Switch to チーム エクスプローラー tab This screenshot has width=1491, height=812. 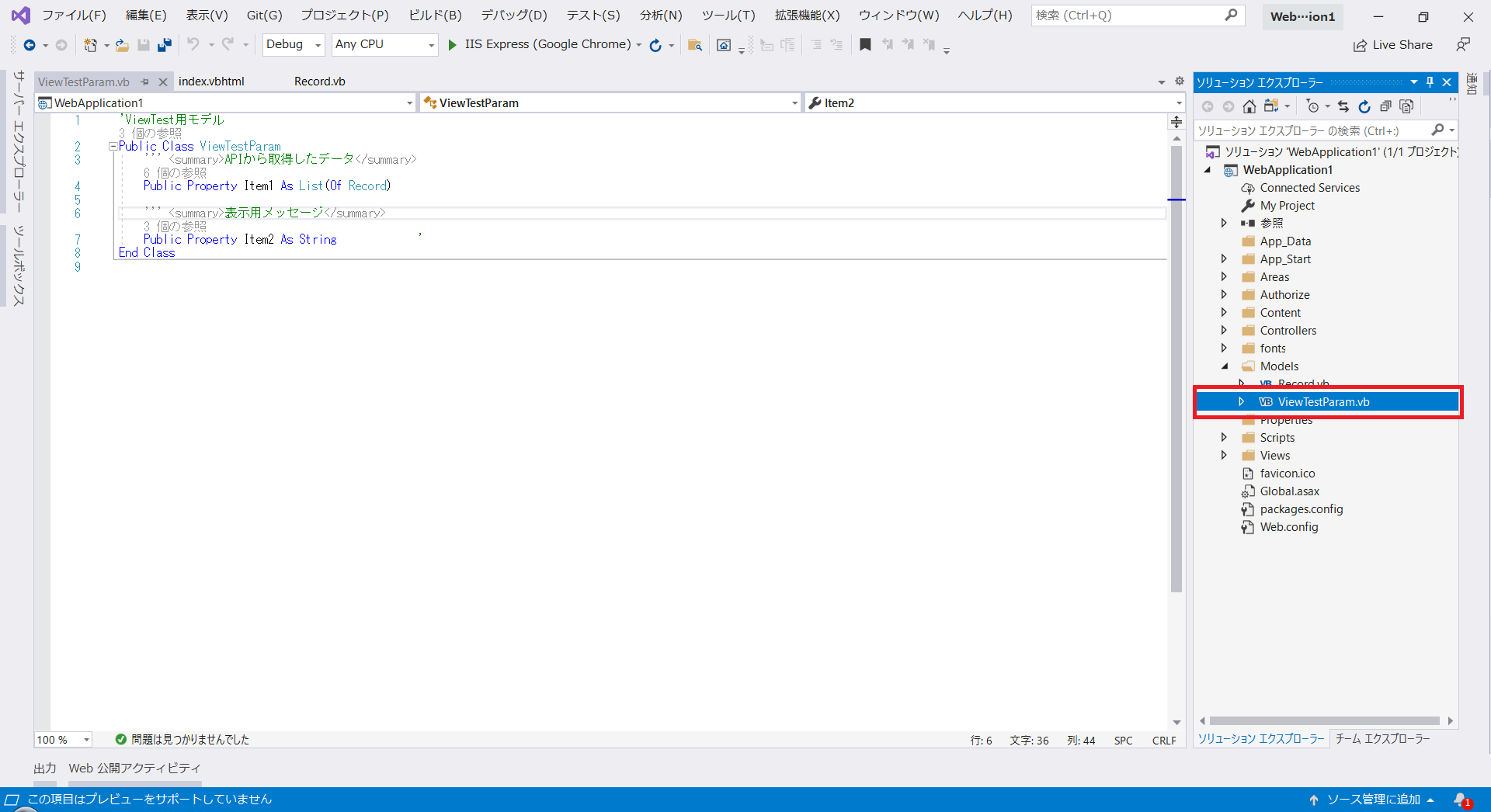click(x=1382, y=739)
